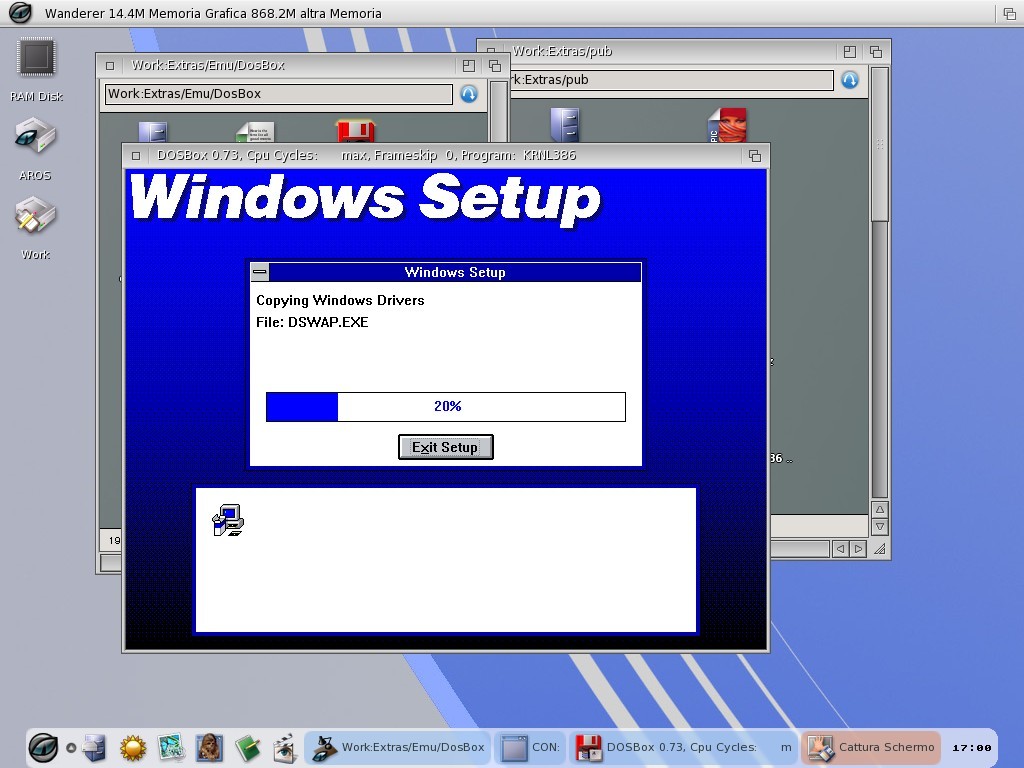Click the Wanderer eye logo in title bar
The image size is (1024, 768).
pos(20,13)
